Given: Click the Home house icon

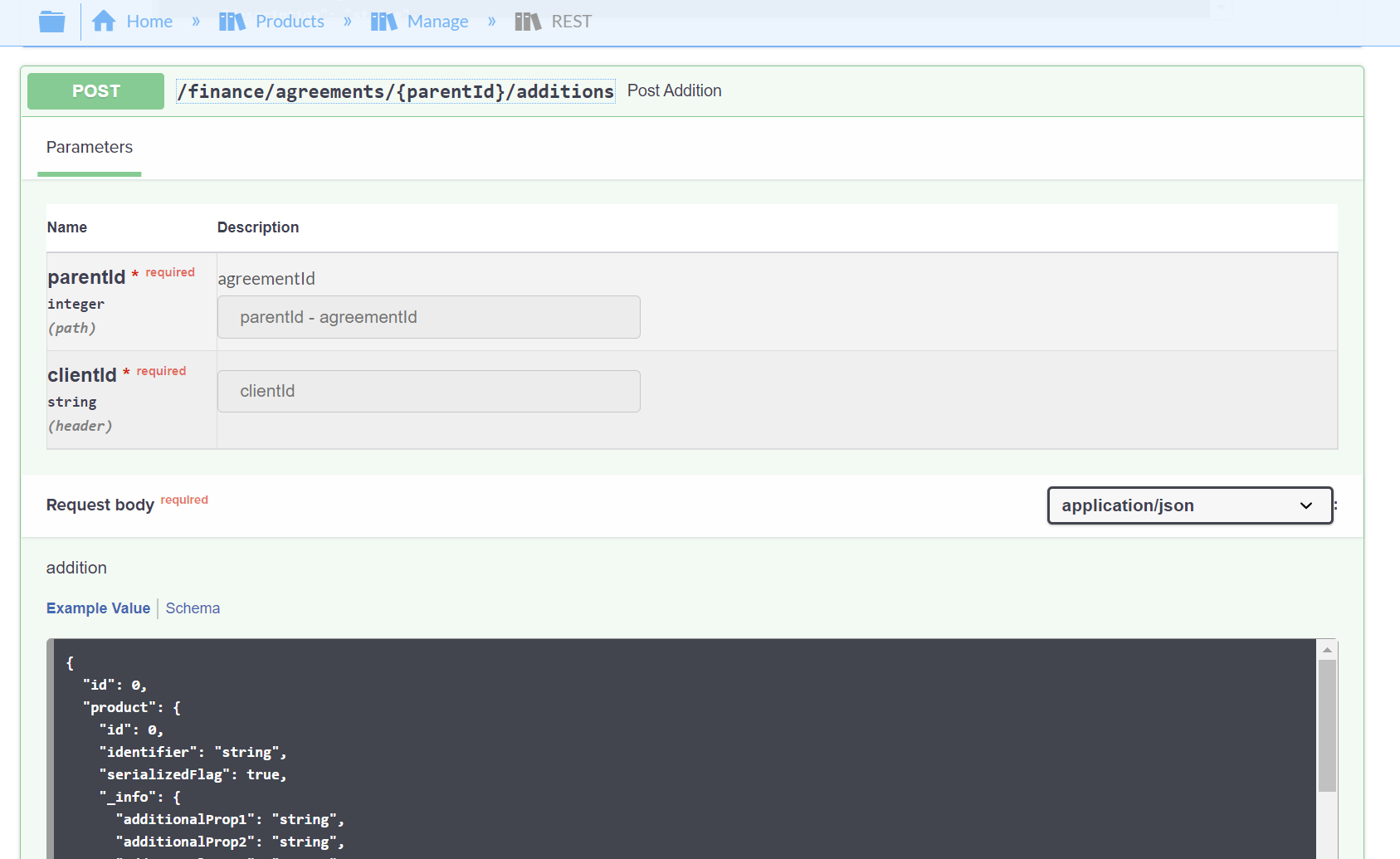Looking at the screenshot, I should coord(104,21).
